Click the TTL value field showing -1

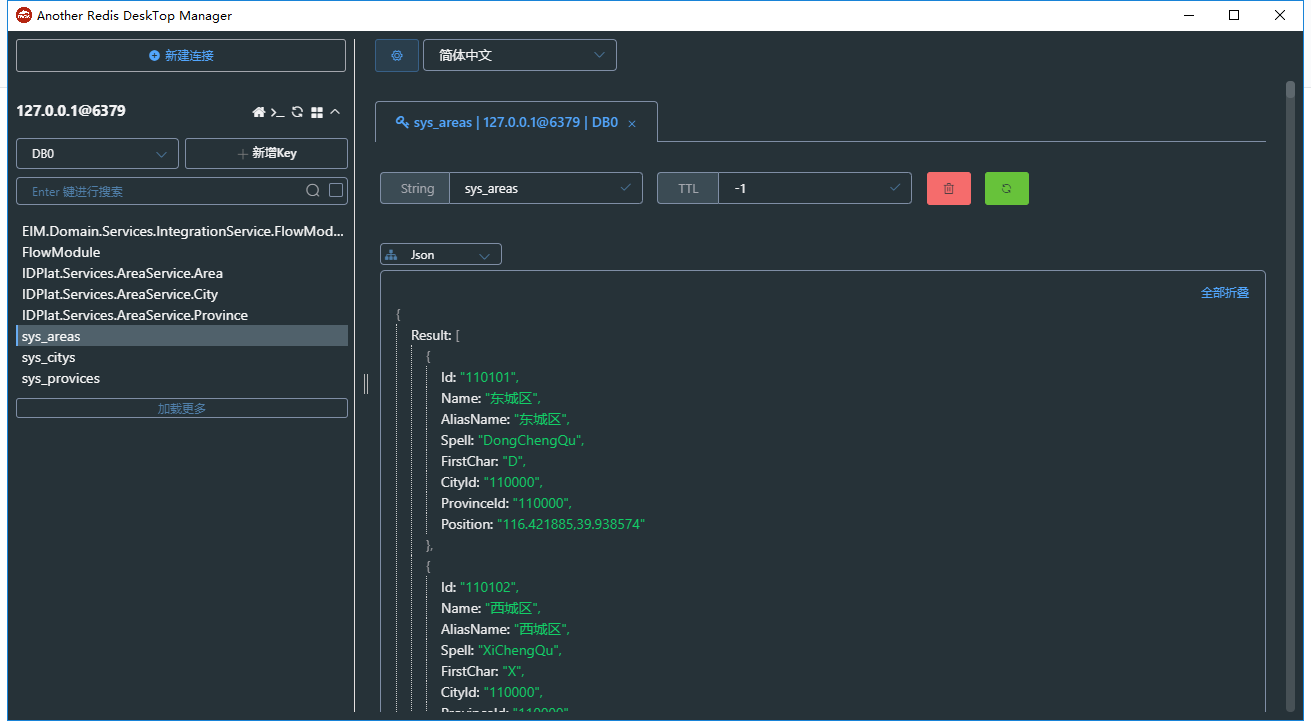coord(815,188)
